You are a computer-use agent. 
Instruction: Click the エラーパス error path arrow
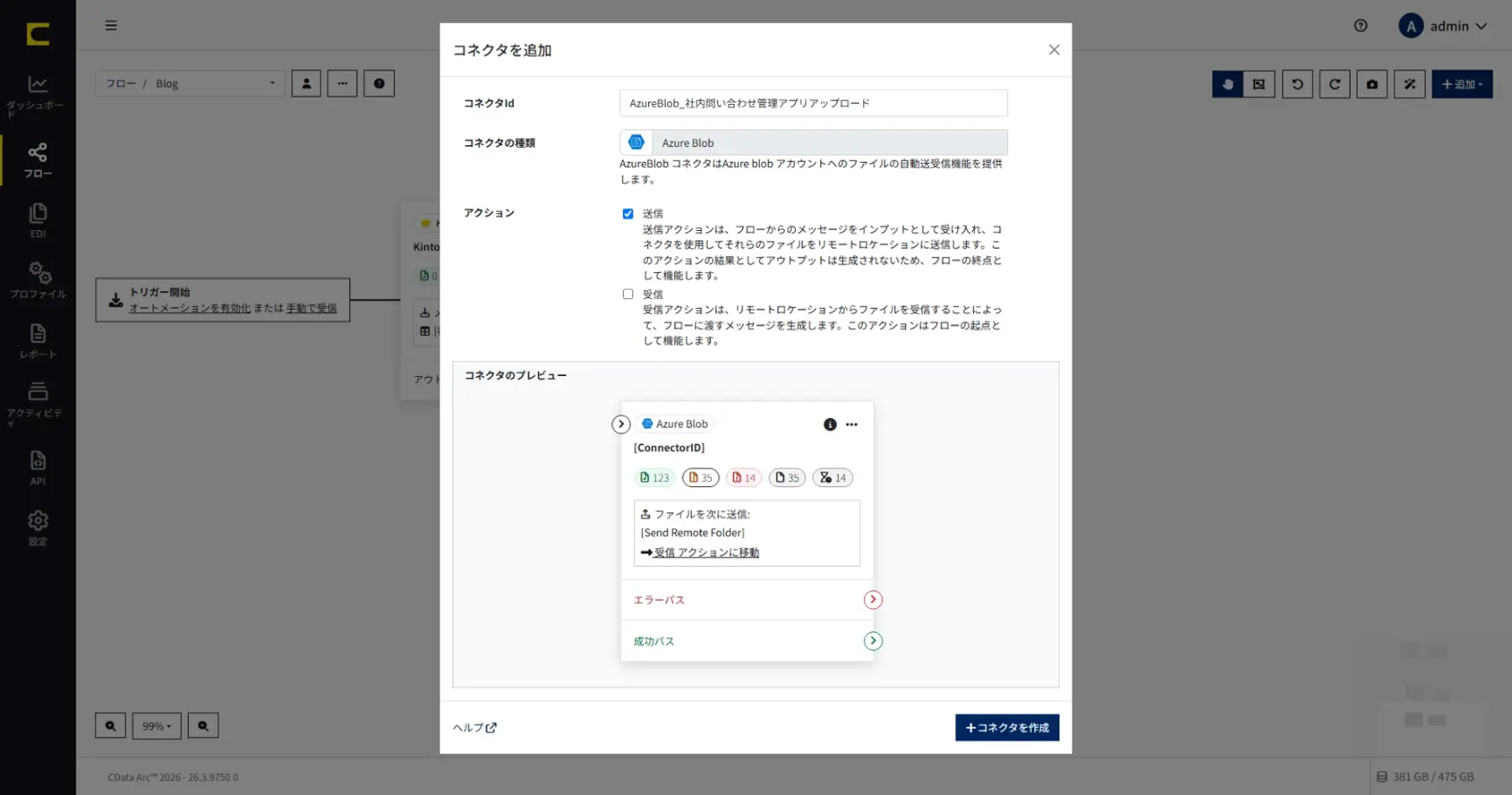coord(873,599)
